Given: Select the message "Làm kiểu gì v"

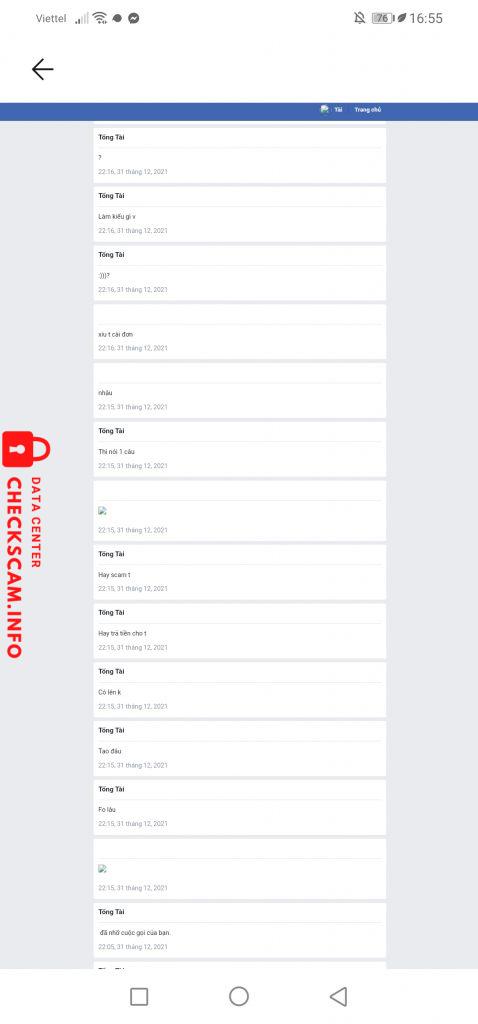Looking at the screenshot, I should [117, 216].
